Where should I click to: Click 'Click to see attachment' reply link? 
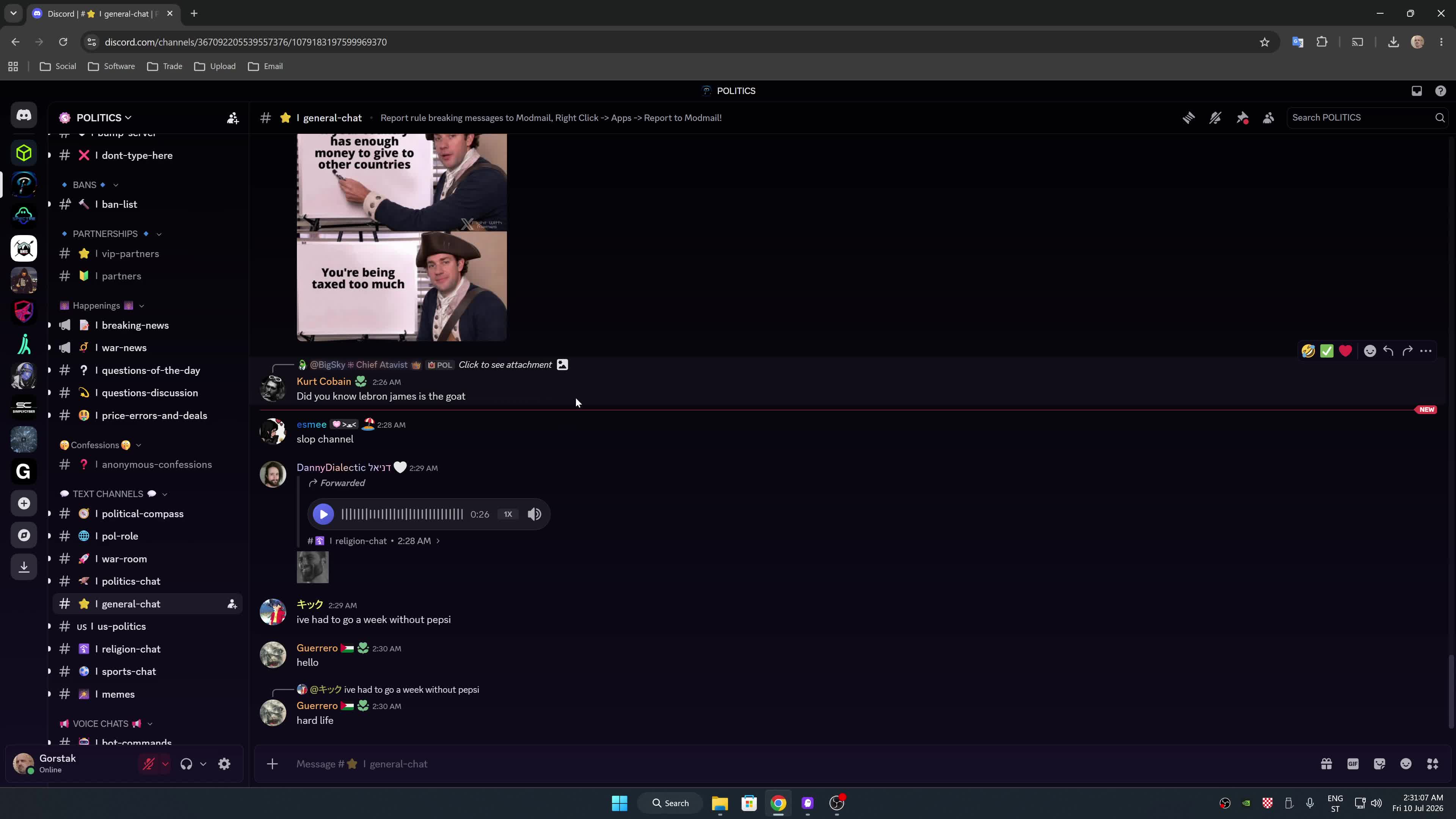pos(505,364)
